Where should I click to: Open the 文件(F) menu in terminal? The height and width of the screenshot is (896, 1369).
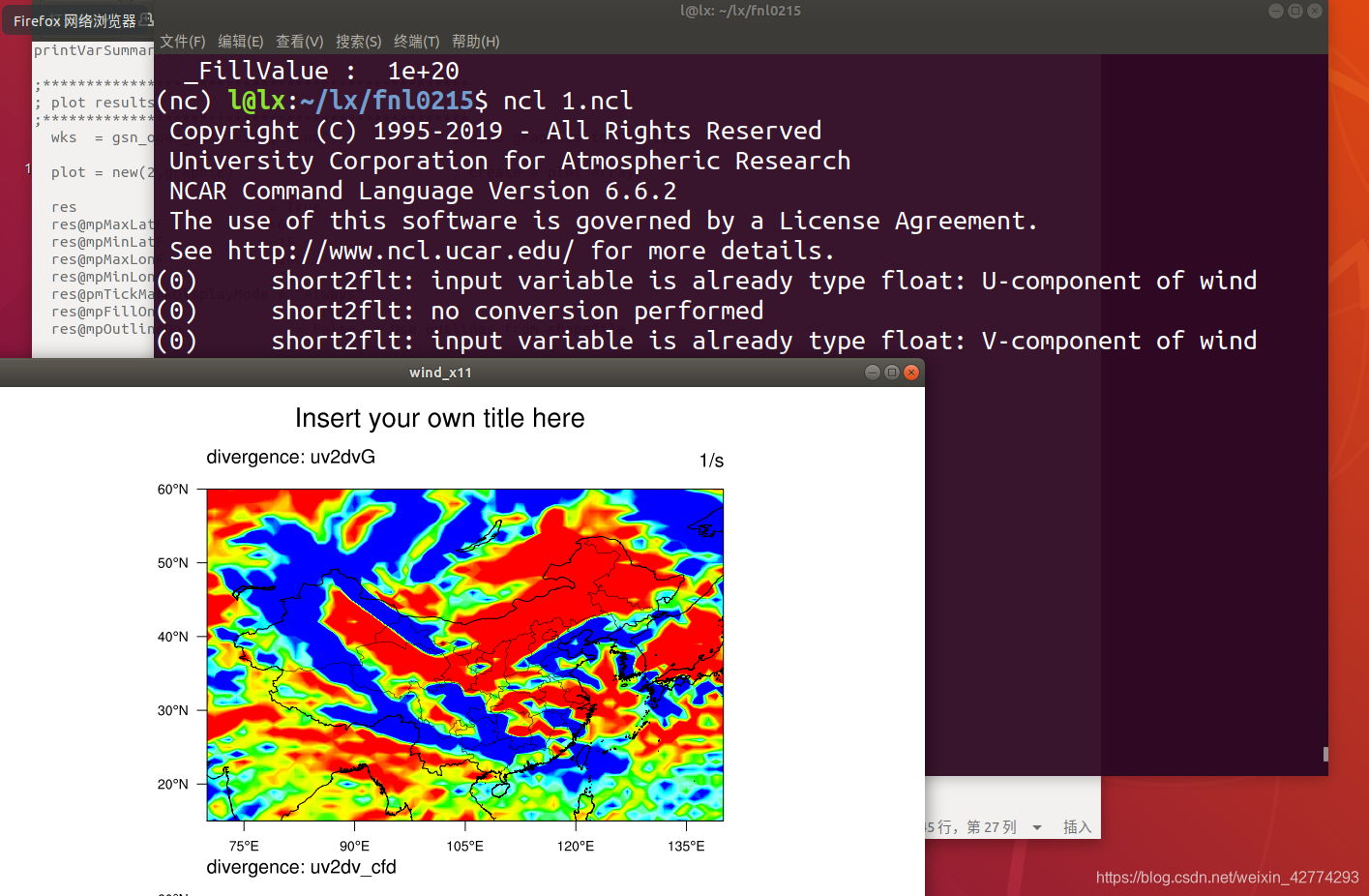(x=182, y=42)
